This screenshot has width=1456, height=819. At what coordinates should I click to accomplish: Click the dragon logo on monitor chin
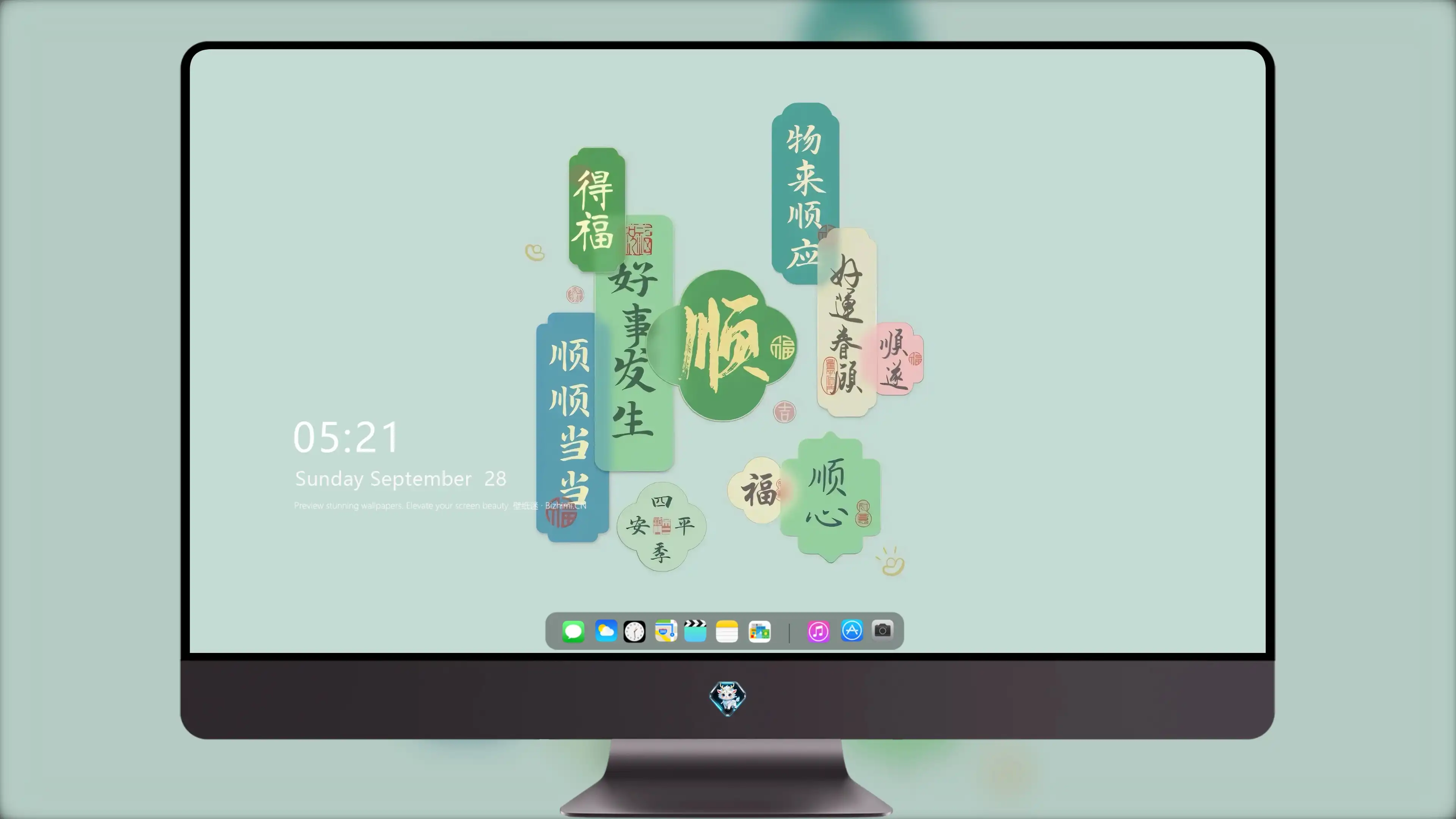click(x=728, y=698)
